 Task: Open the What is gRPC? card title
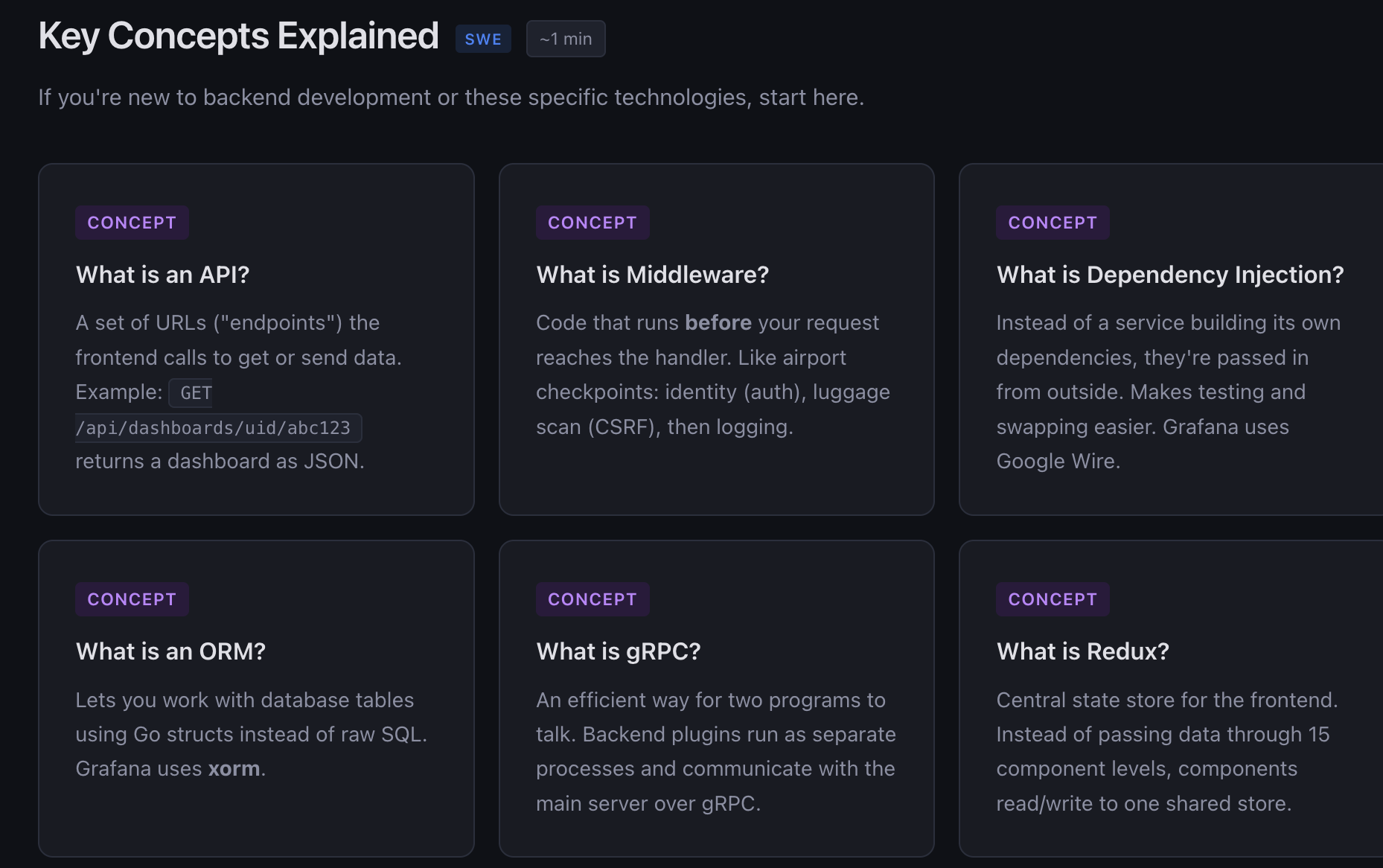[618, 651]
